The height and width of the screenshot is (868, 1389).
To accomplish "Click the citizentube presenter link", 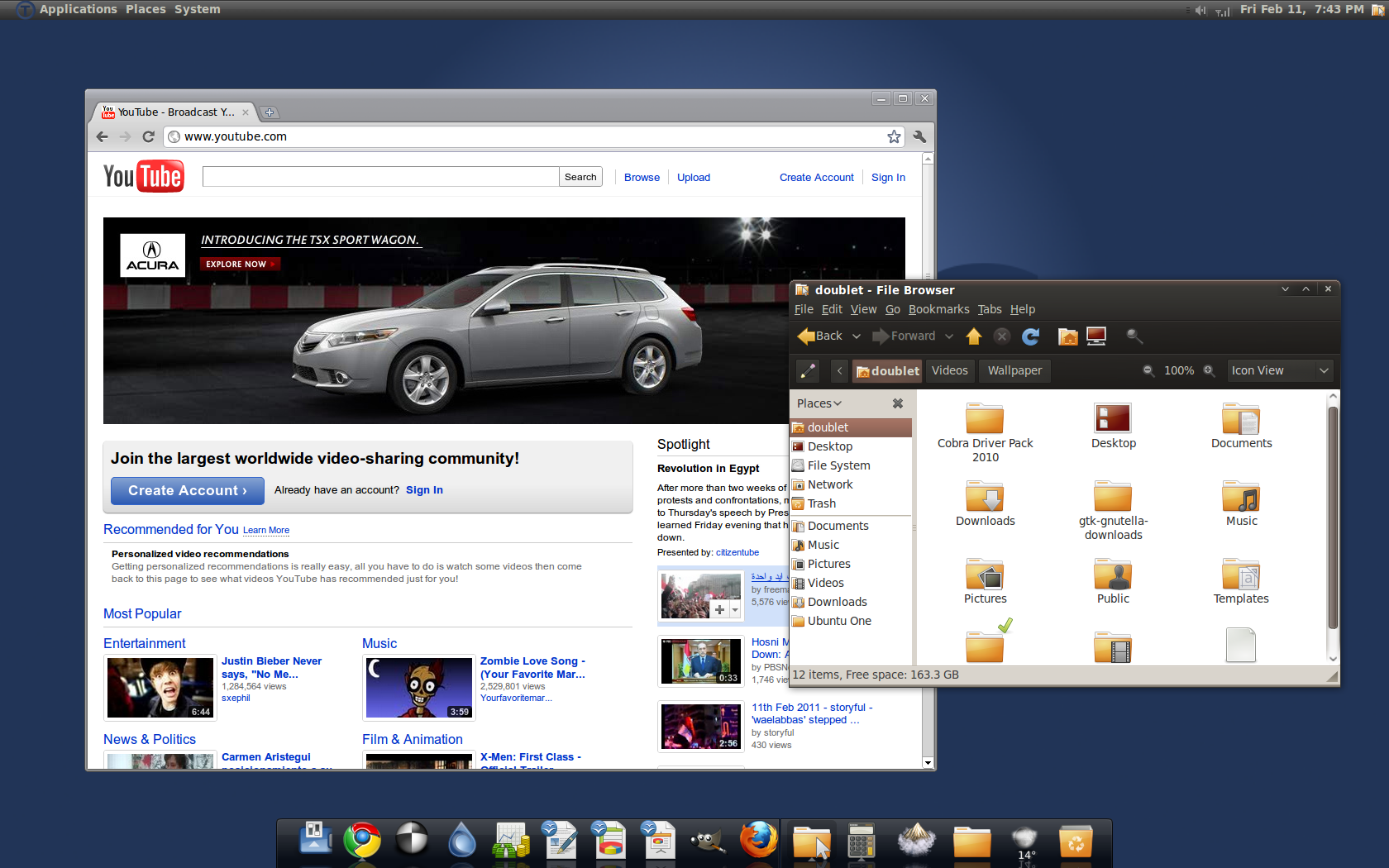I will (737, 552).
